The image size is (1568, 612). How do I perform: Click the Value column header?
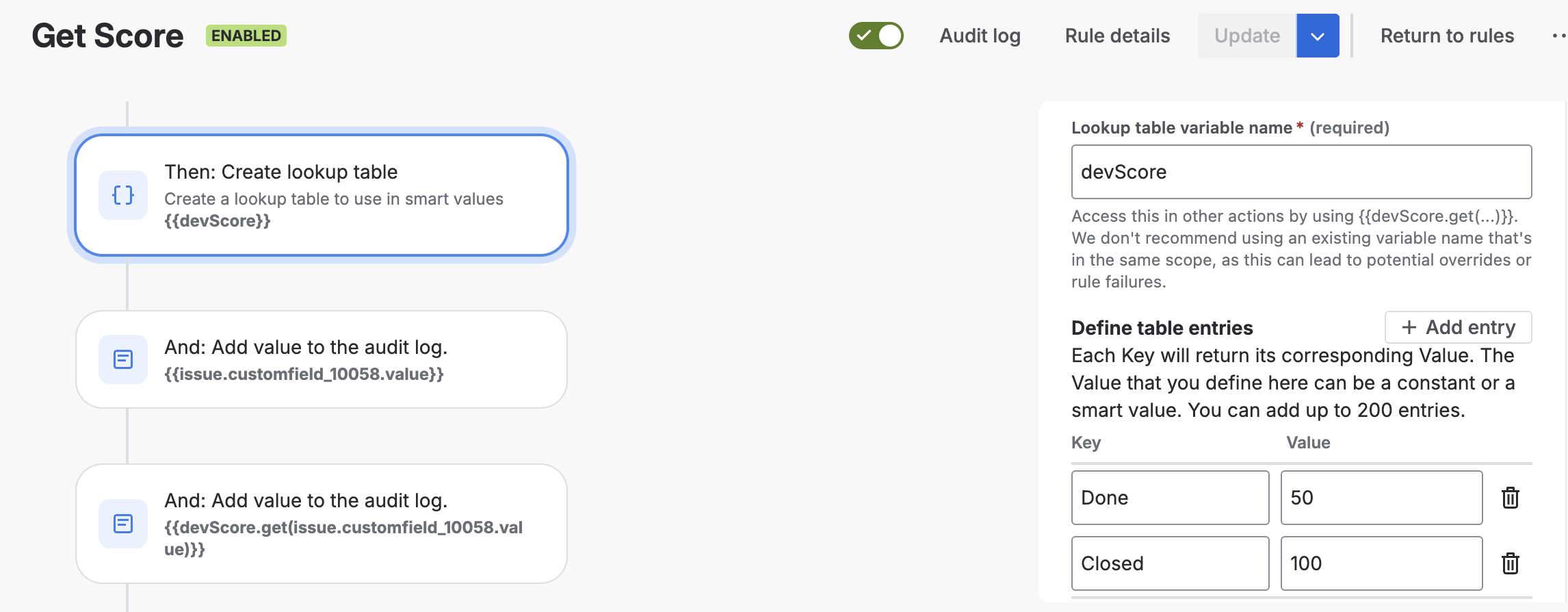pos(1308,443)
